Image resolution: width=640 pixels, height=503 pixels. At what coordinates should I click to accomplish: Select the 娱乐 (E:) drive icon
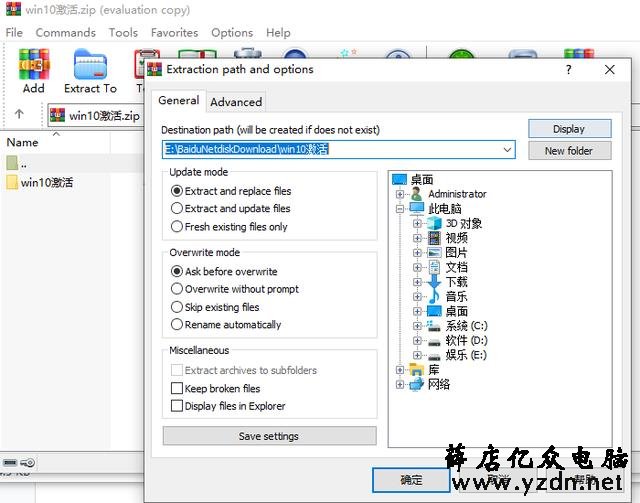(x=434, y=356)
